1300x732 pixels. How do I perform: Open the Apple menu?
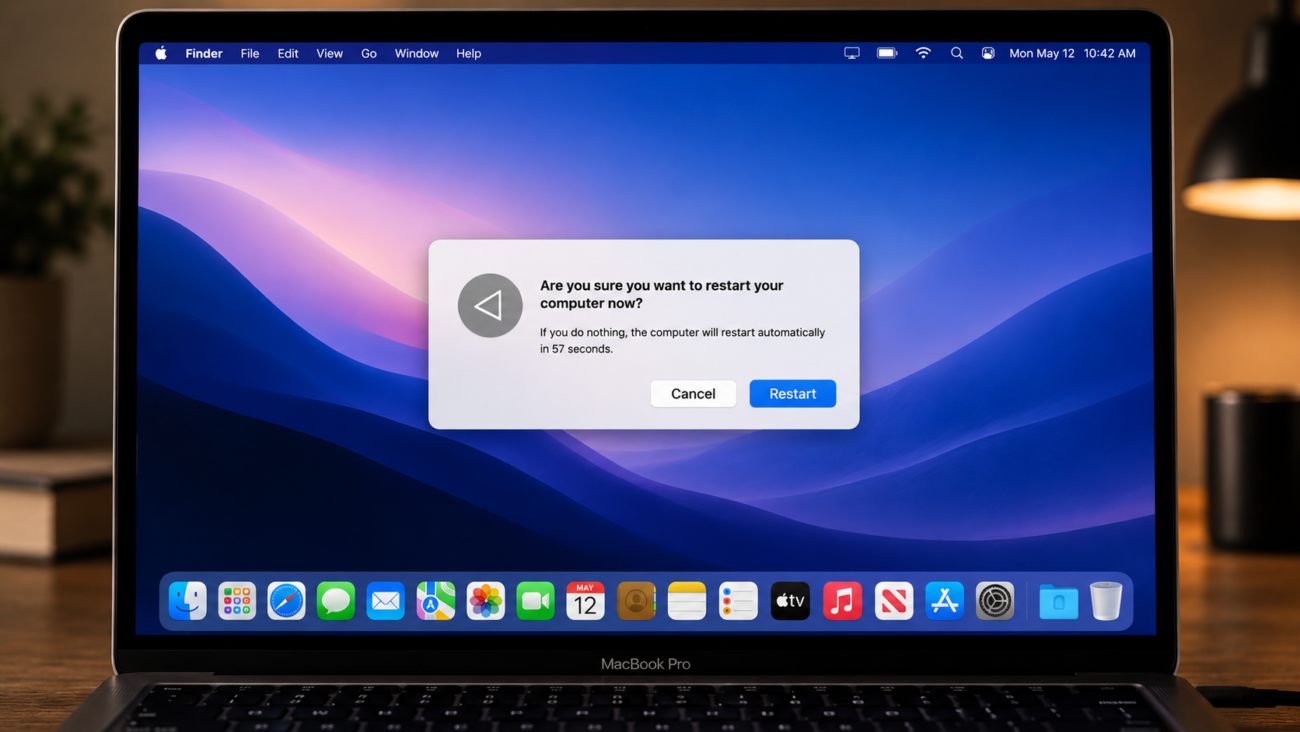(x=161, y=53)
